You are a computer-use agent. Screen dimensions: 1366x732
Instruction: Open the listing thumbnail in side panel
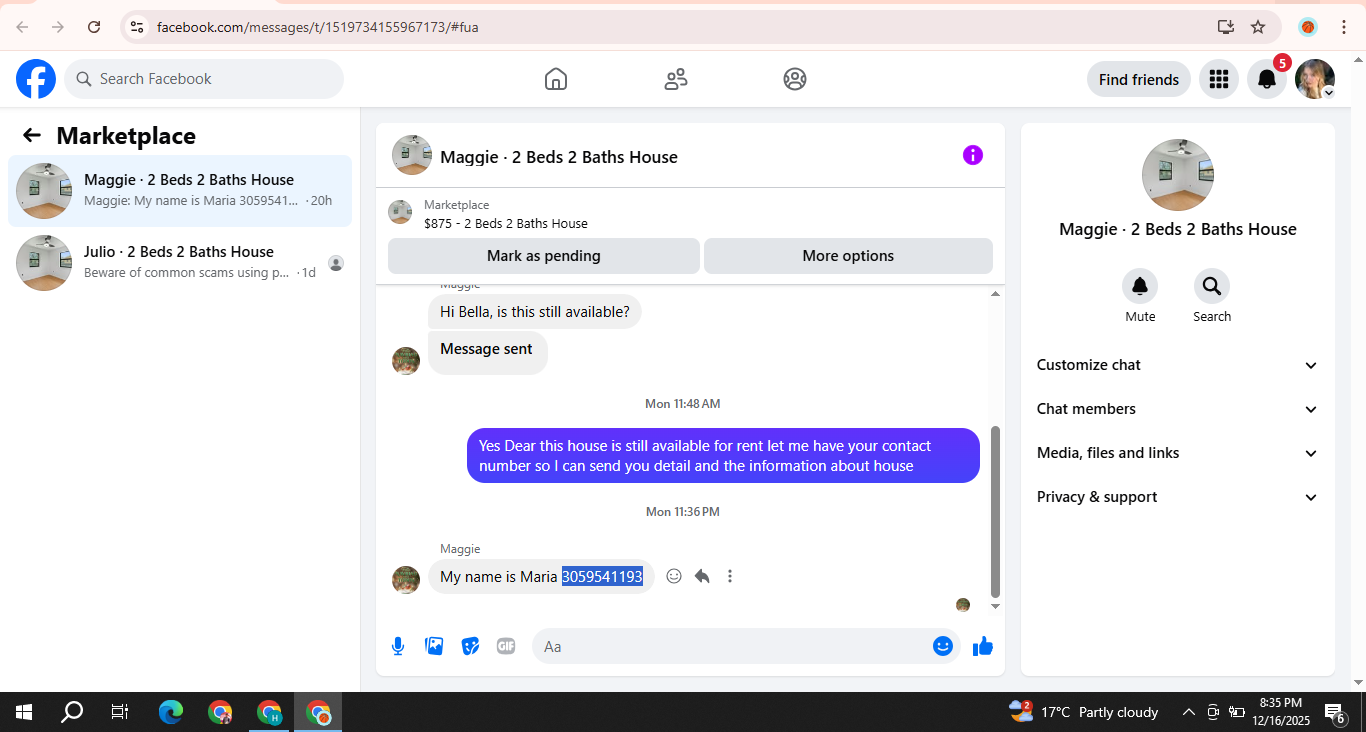[1178, 175]
